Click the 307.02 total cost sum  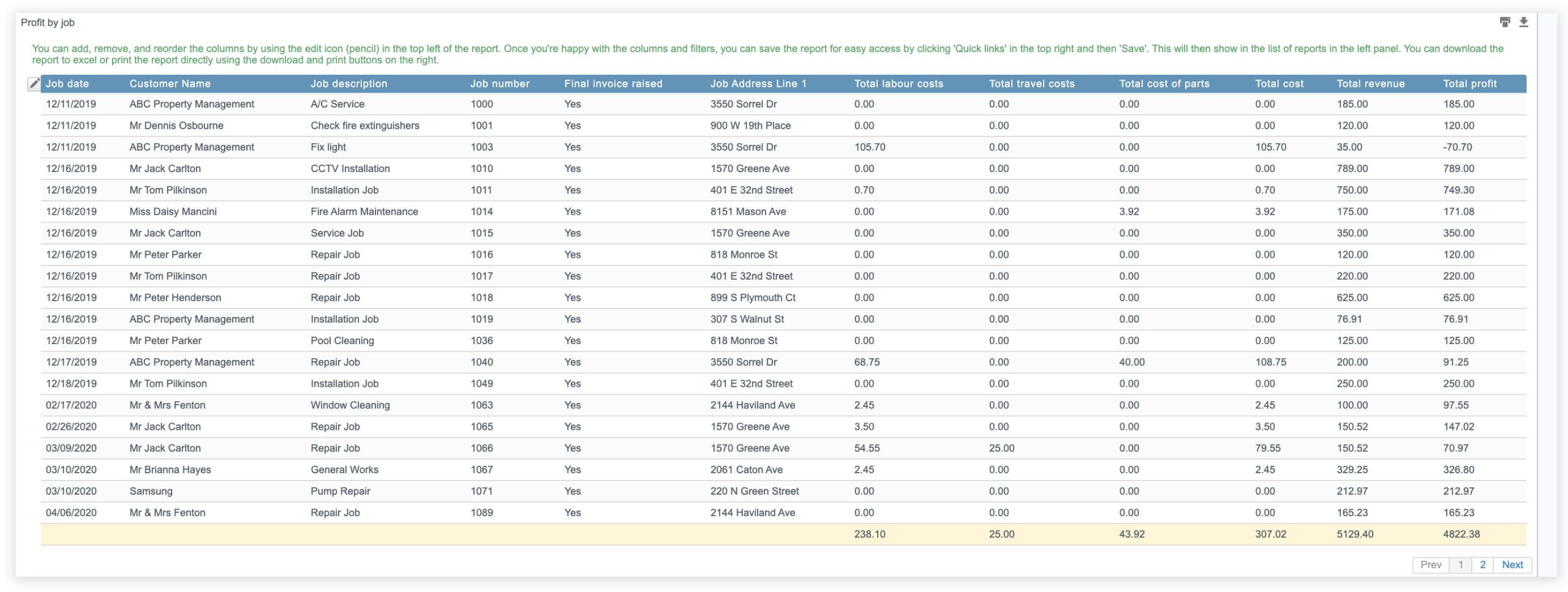coord(1270,534)
